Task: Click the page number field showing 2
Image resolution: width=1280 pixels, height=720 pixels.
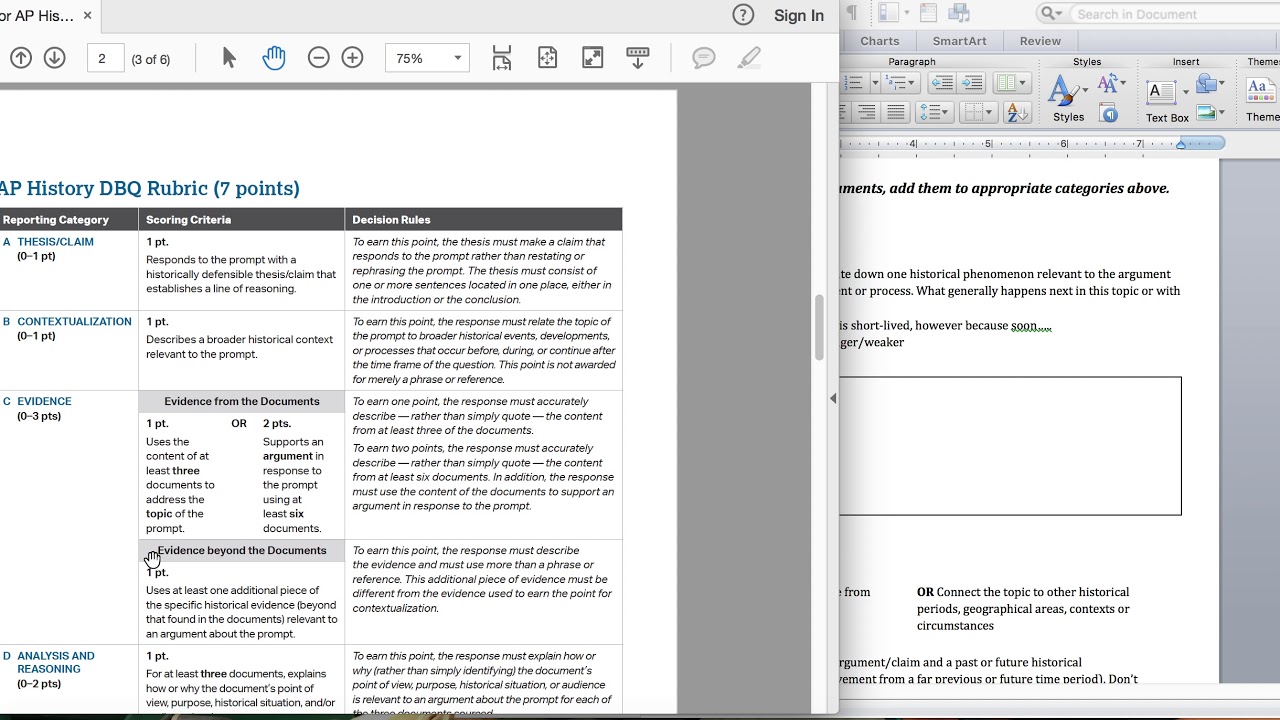Action: tap(105, 58)
